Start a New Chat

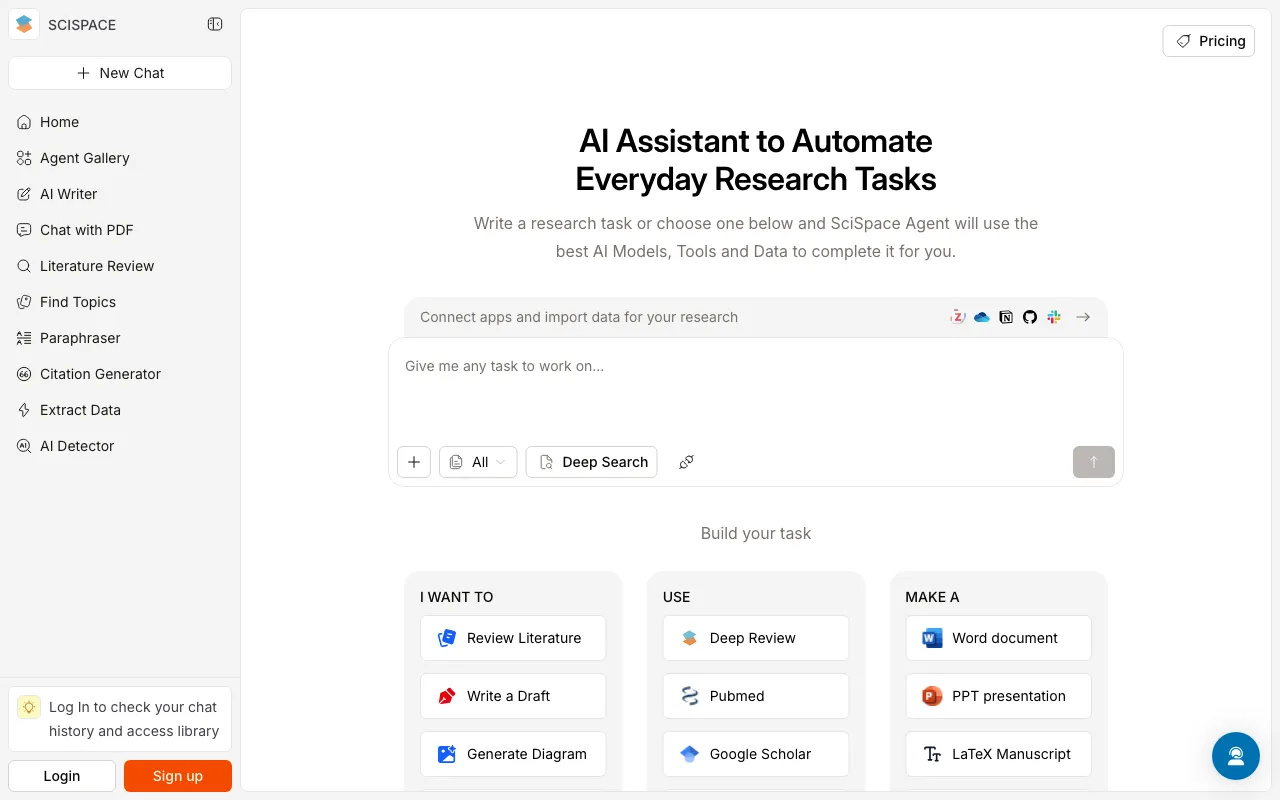click(x=120, y=73)
